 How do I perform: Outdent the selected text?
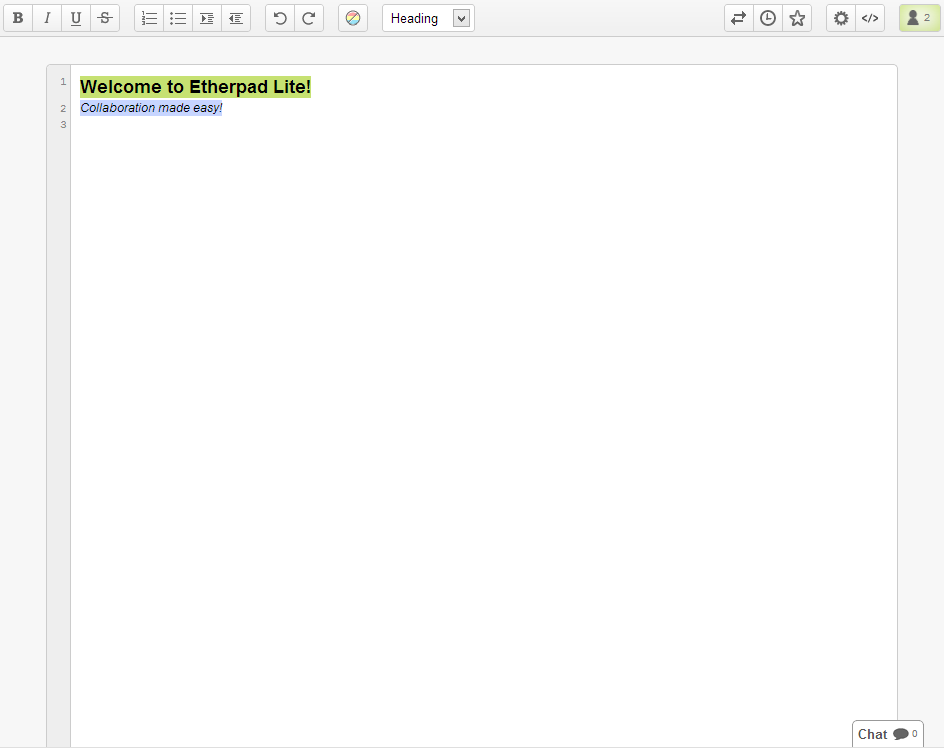click(236, 18)
